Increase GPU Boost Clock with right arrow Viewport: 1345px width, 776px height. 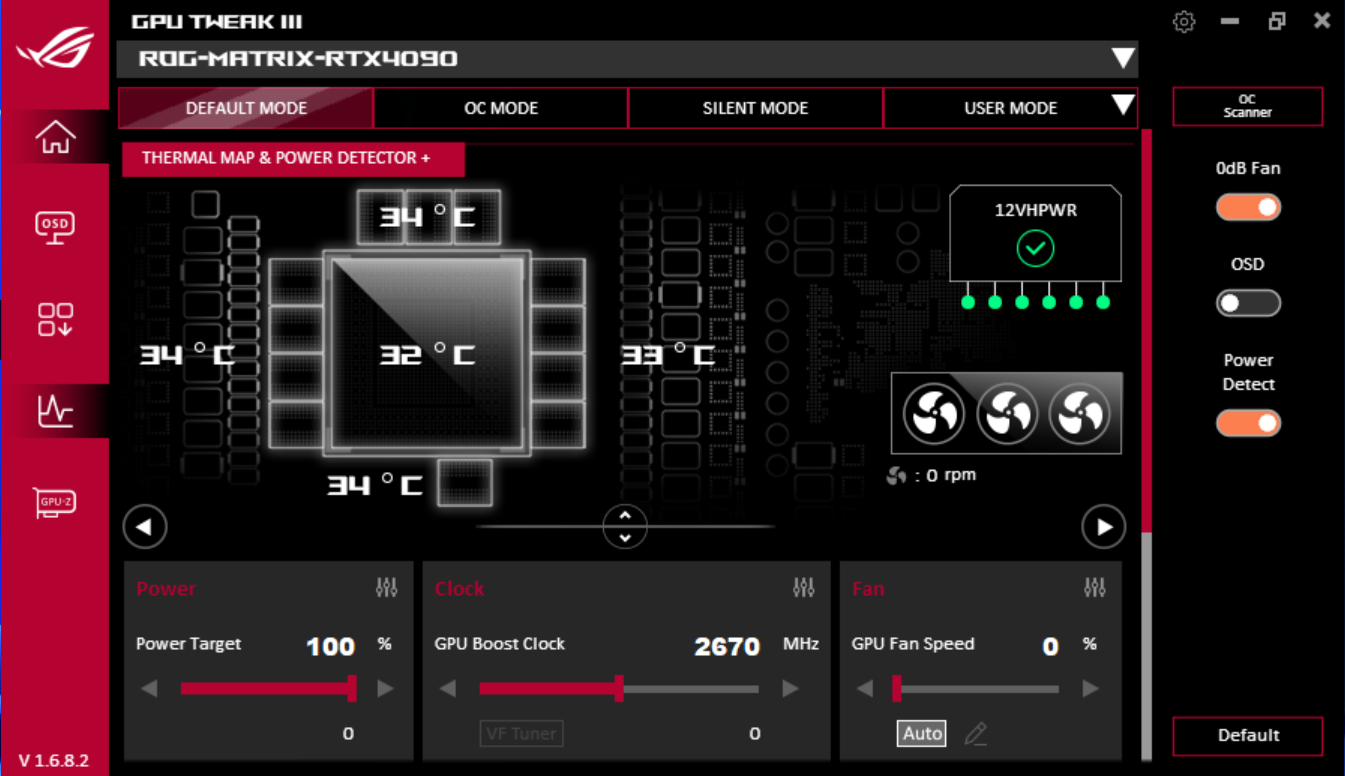[x=790, y=689]
